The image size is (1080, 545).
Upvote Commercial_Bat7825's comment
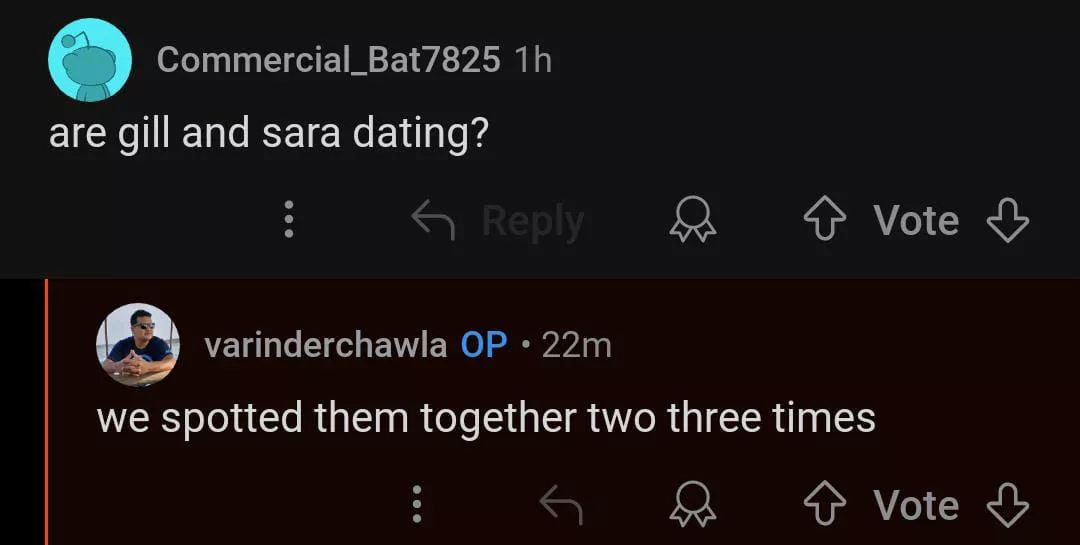pyautogui.click(x=824, y=221)
